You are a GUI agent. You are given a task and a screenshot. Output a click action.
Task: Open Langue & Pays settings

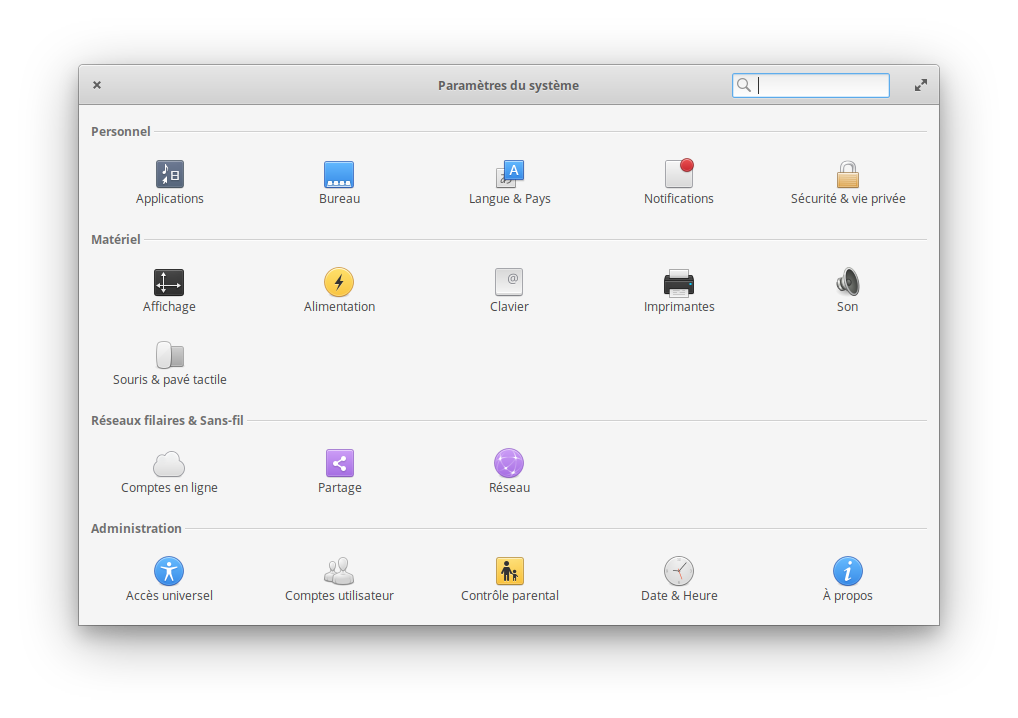[x=510, y=183]
